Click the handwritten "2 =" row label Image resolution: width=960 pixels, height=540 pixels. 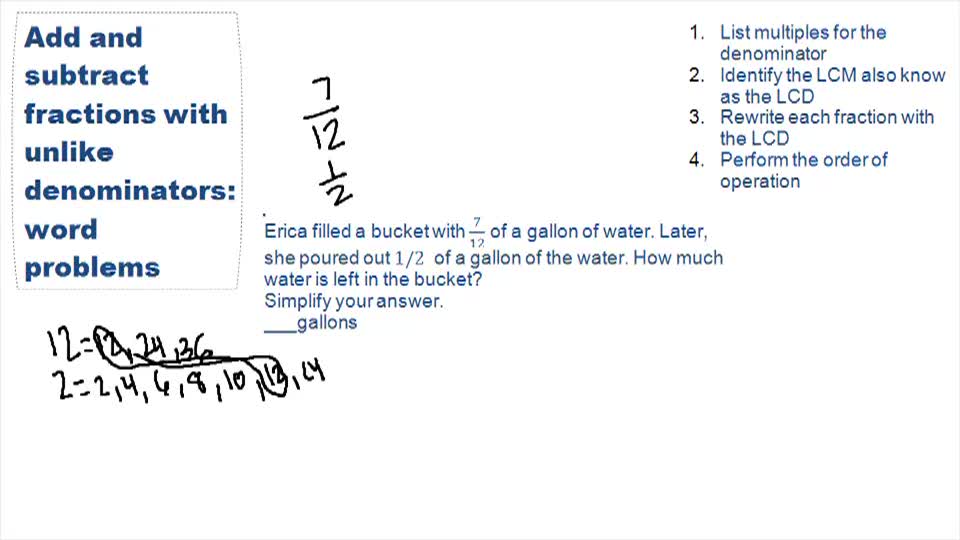coord(71,385)
